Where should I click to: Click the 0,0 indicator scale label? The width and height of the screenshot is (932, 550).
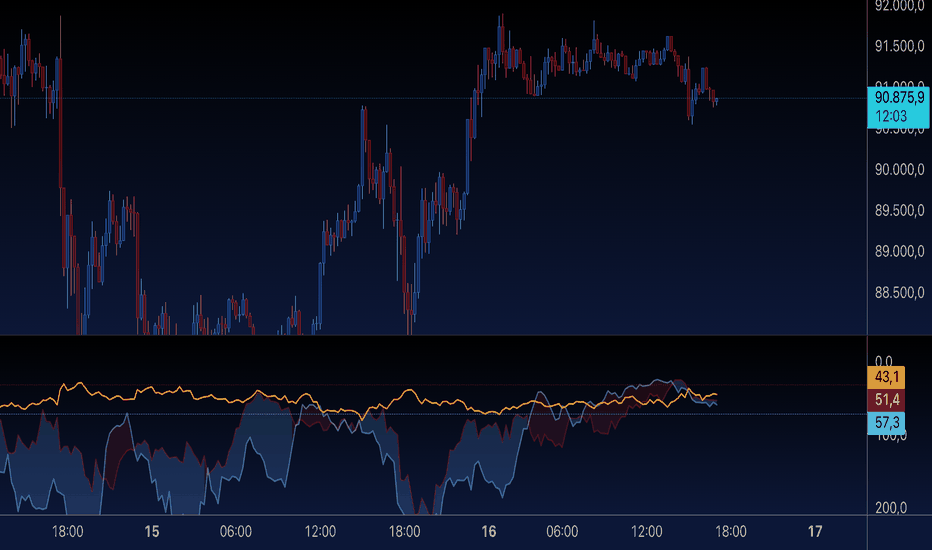[x=884, y=361]
